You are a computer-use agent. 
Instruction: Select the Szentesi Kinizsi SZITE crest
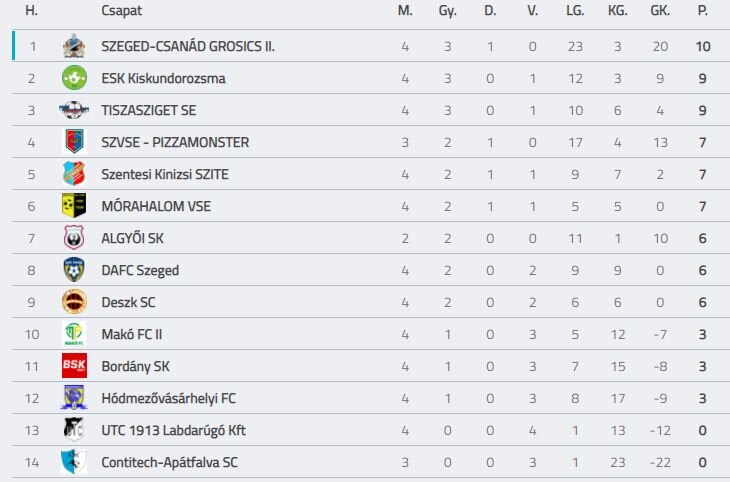point(74,174)
